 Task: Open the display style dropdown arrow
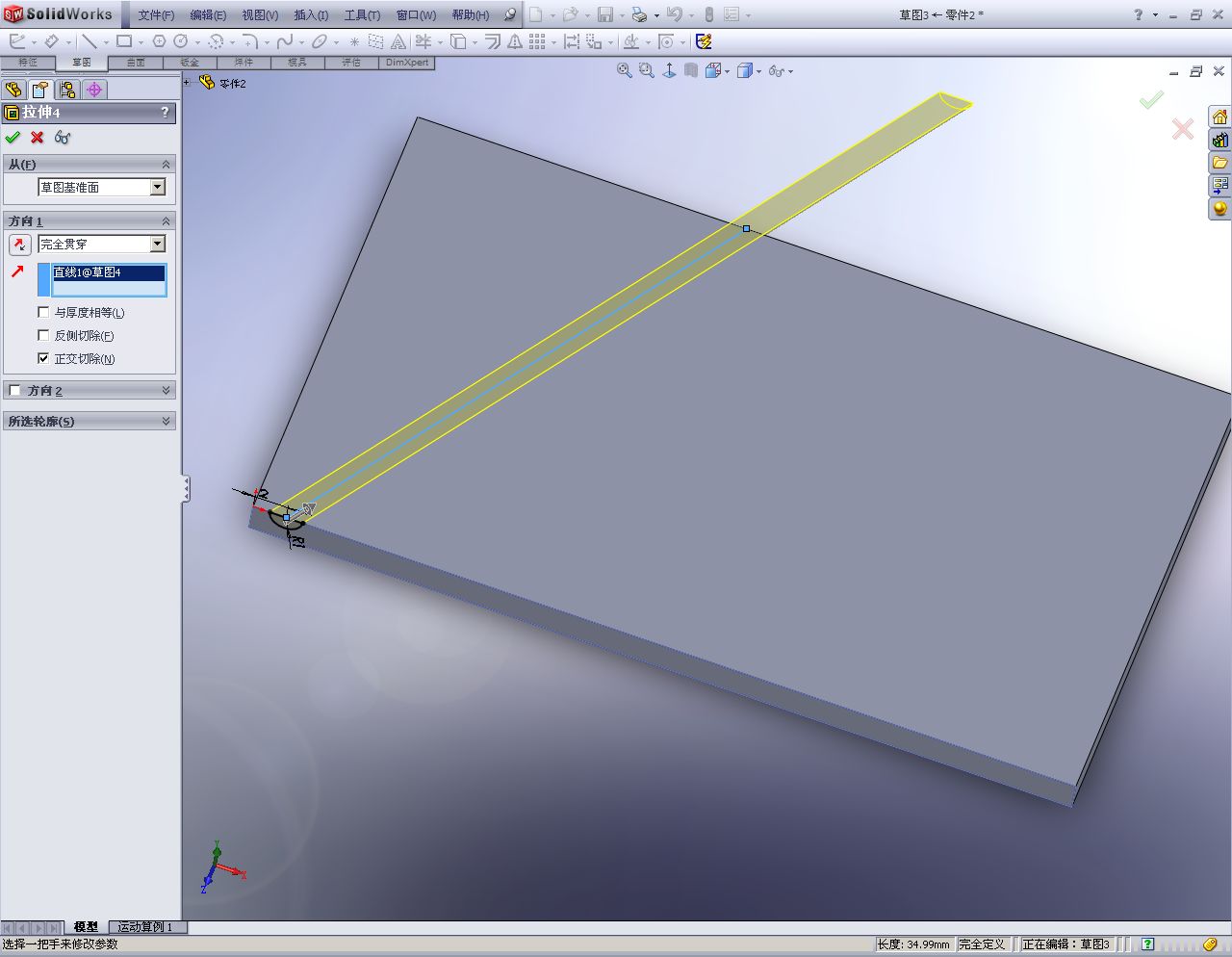[x=758, y=71]
